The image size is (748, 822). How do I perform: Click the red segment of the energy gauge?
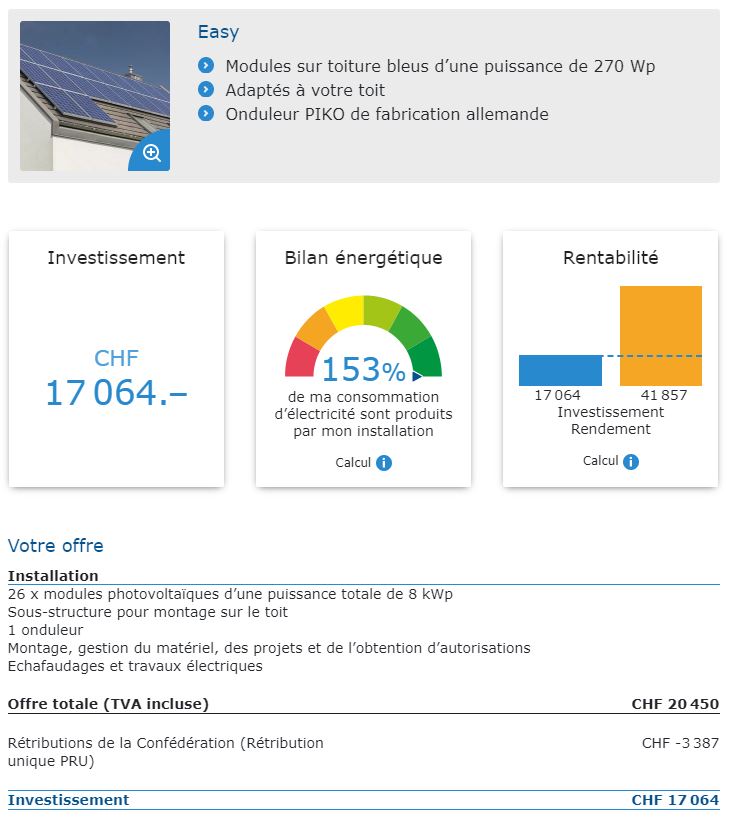[x=299, y=356]
